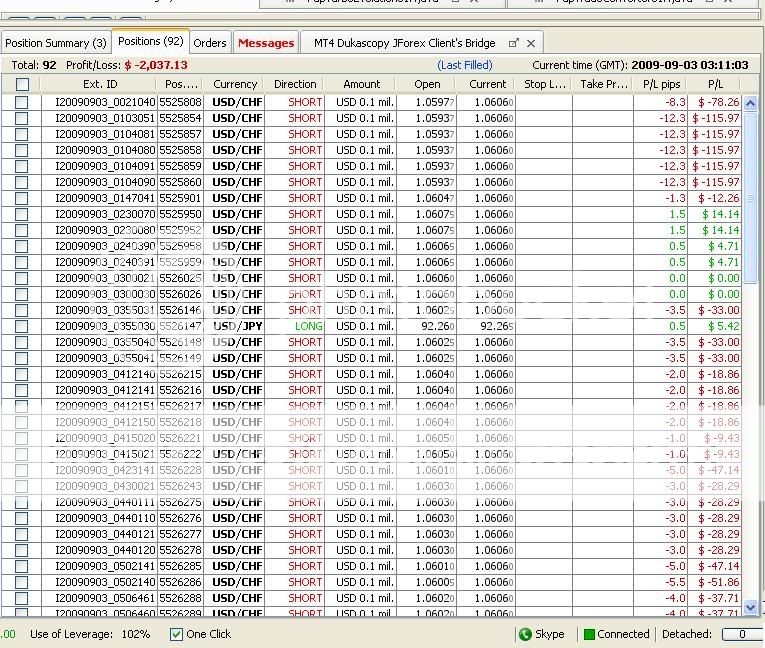Sort by the Open column header
The height and width of the screenshot is (648, 765).
[427, 84]
